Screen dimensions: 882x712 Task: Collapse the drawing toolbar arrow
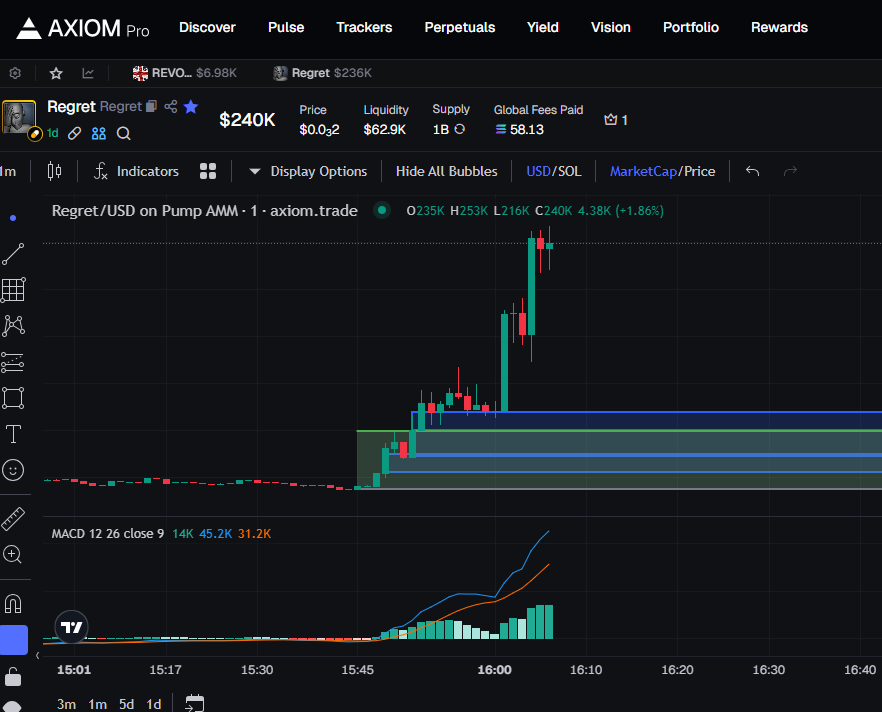37,655
